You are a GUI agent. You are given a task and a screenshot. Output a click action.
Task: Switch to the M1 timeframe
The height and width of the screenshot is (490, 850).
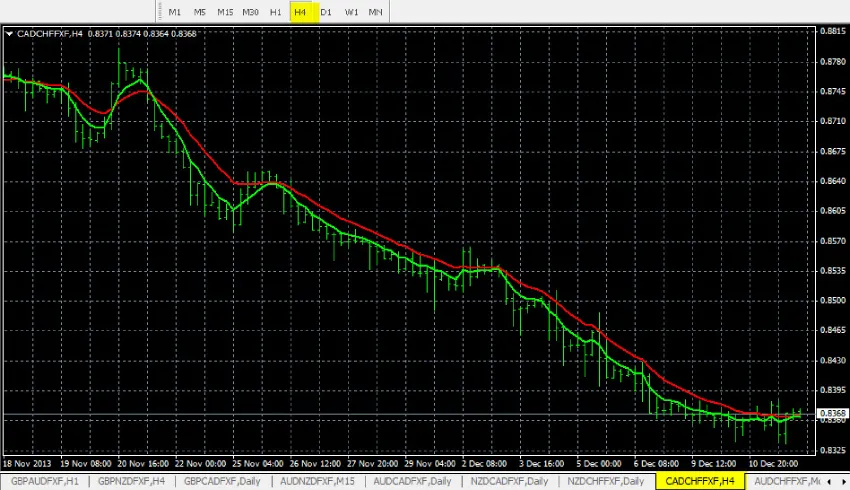coord(175,12)
